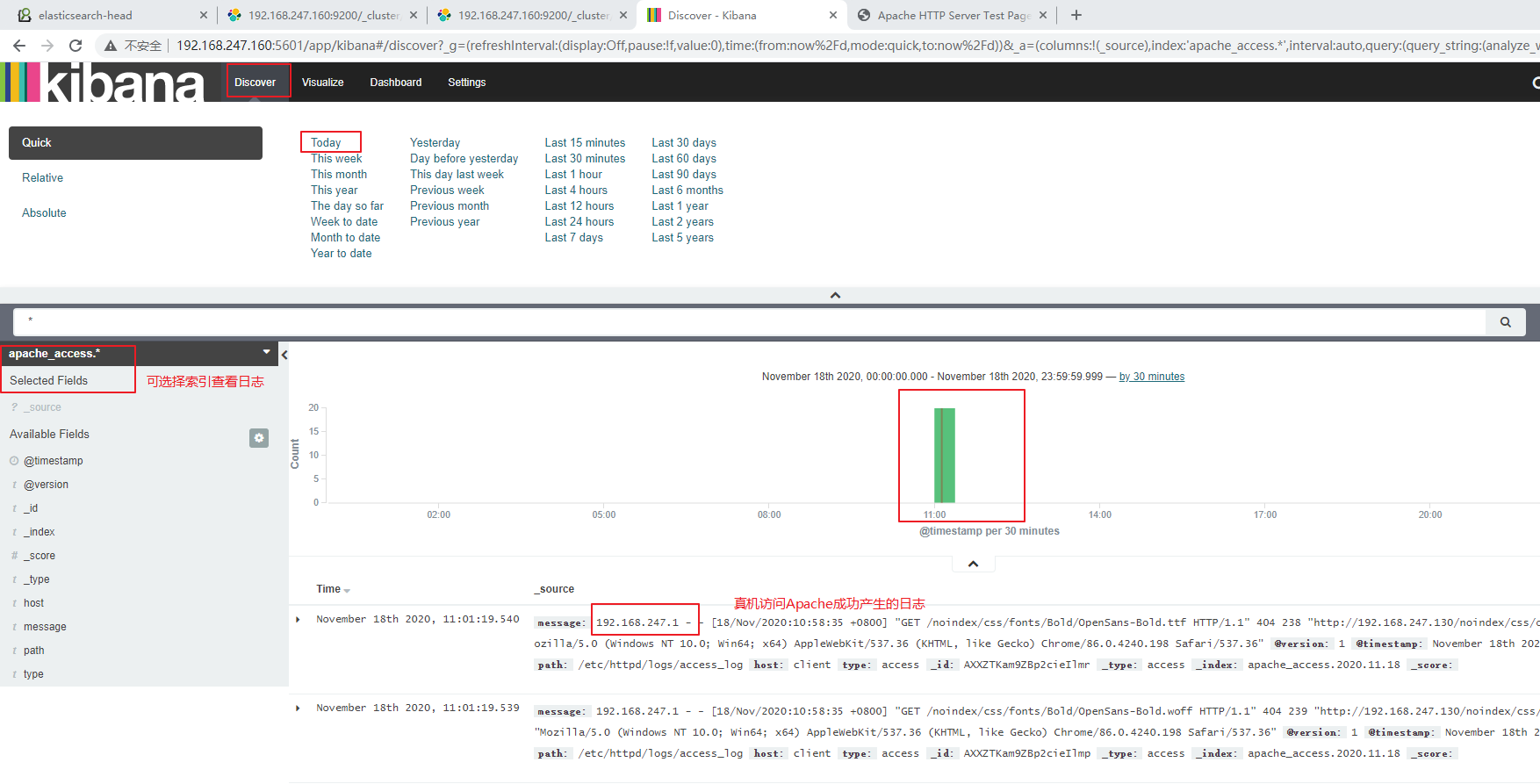Collapse the time picker with the up chevron

coord(835,295)
